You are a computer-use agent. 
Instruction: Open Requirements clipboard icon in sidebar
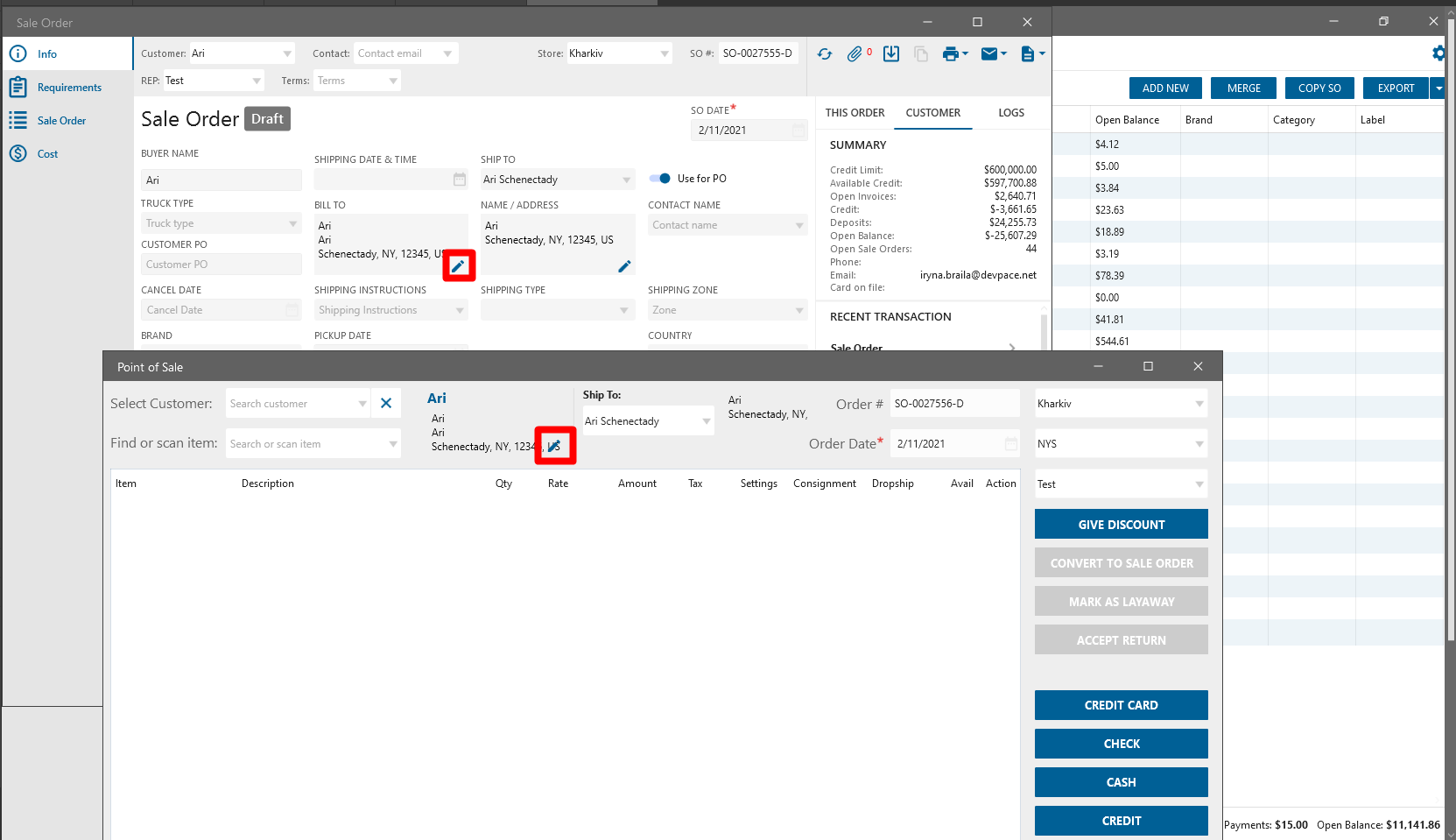(18, 88)
